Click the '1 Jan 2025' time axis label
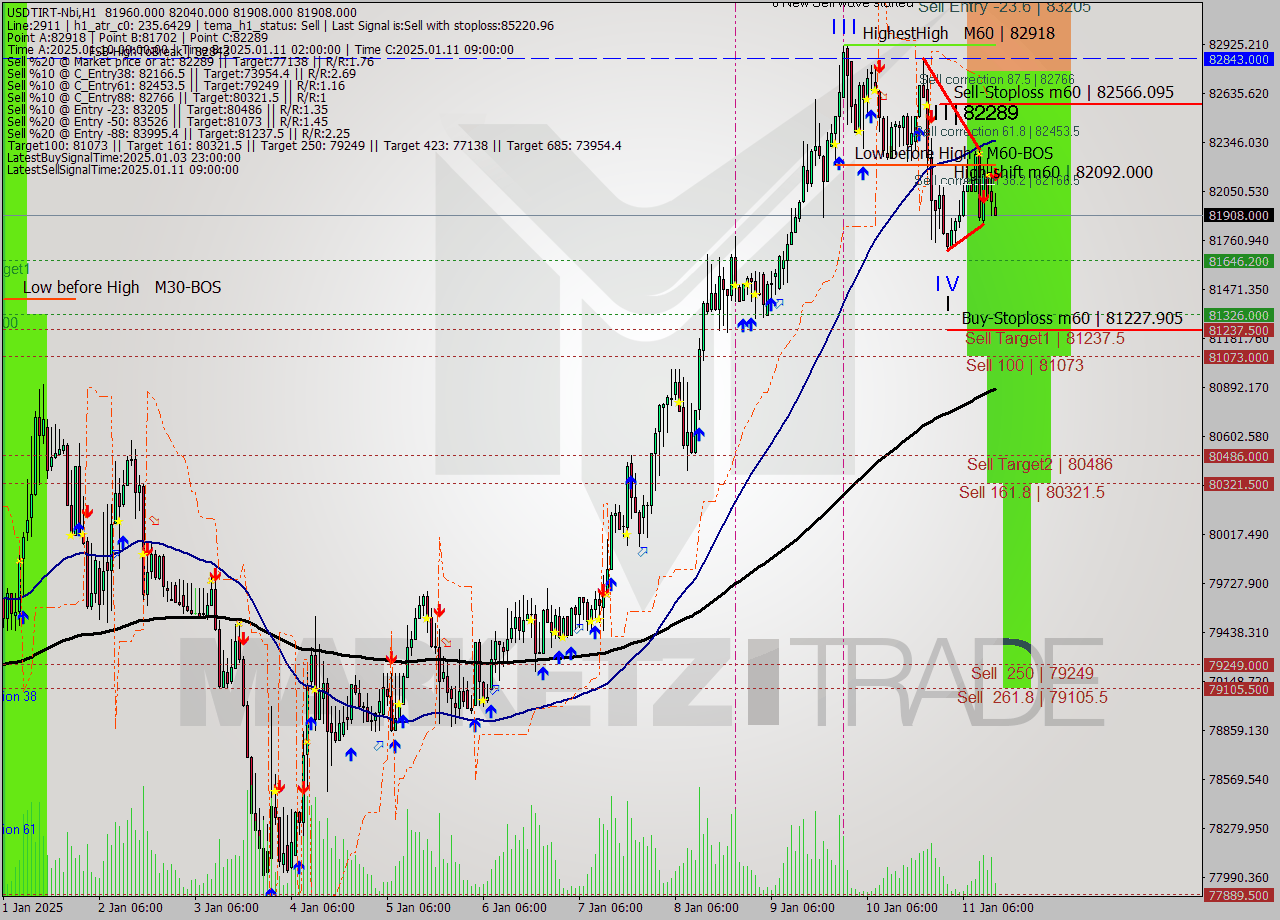 [x=32, y=908]
